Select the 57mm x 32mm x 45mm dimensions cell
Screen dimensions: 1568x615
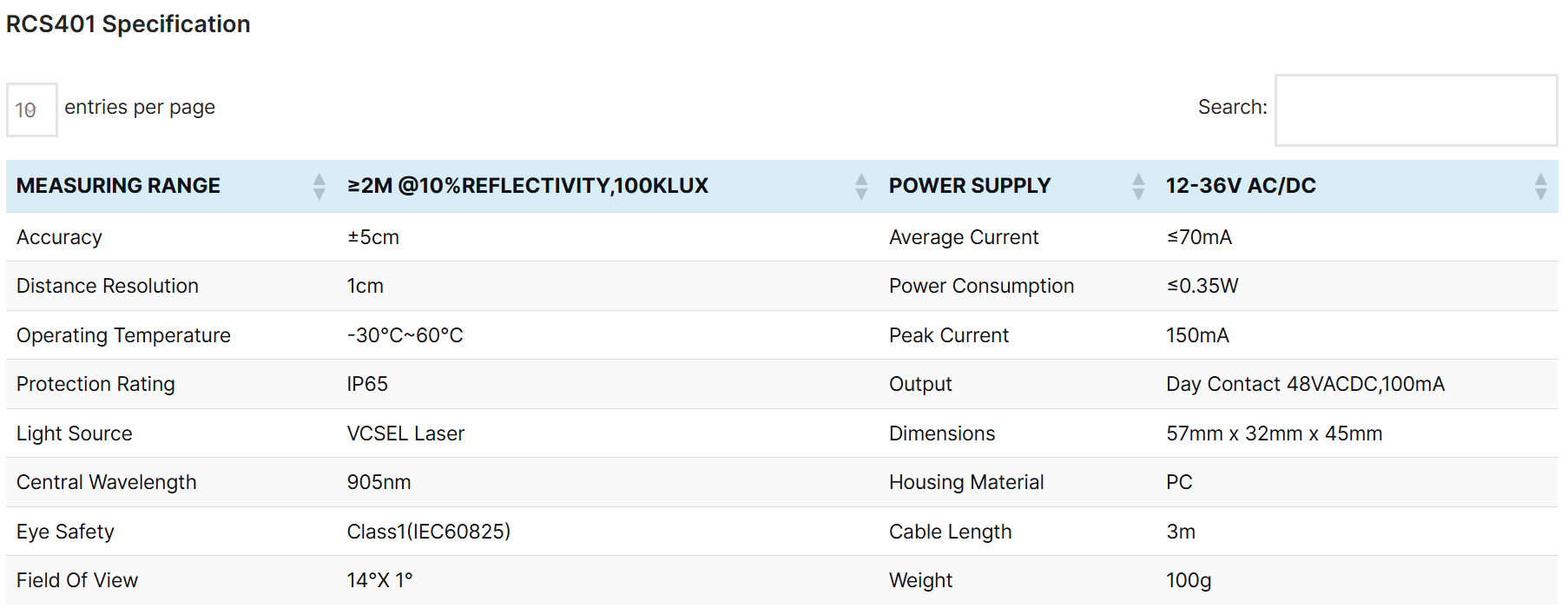point(1274,433)
